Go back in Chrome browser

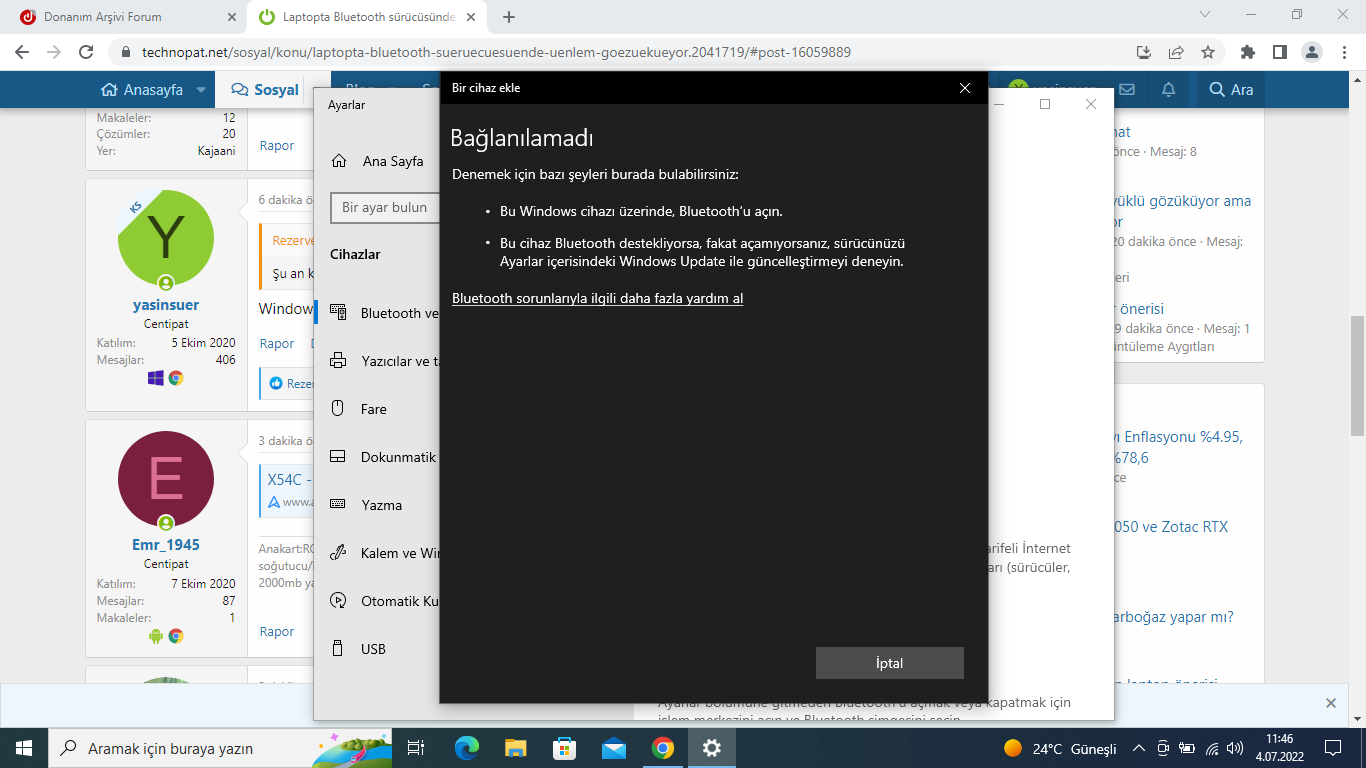22,52
